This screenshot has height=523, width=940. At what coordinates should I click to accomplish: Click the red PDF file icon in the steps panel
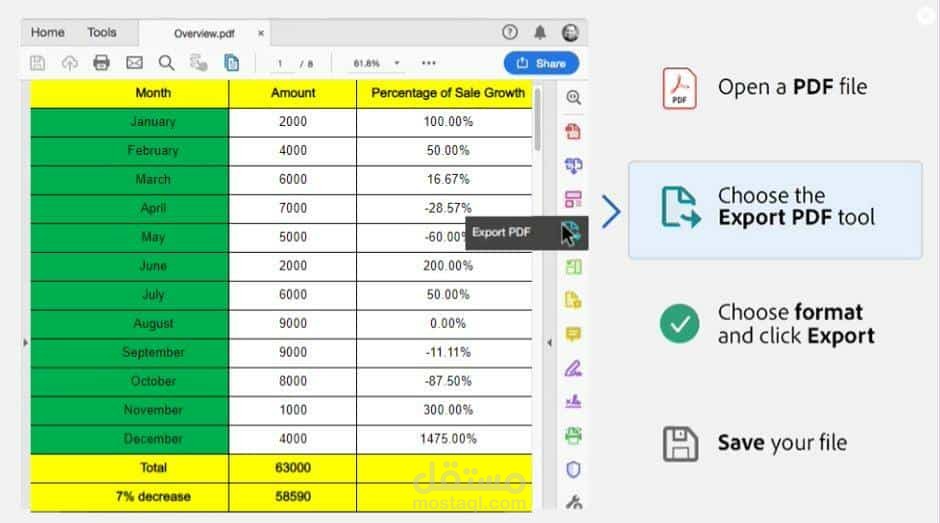[679, 88]
